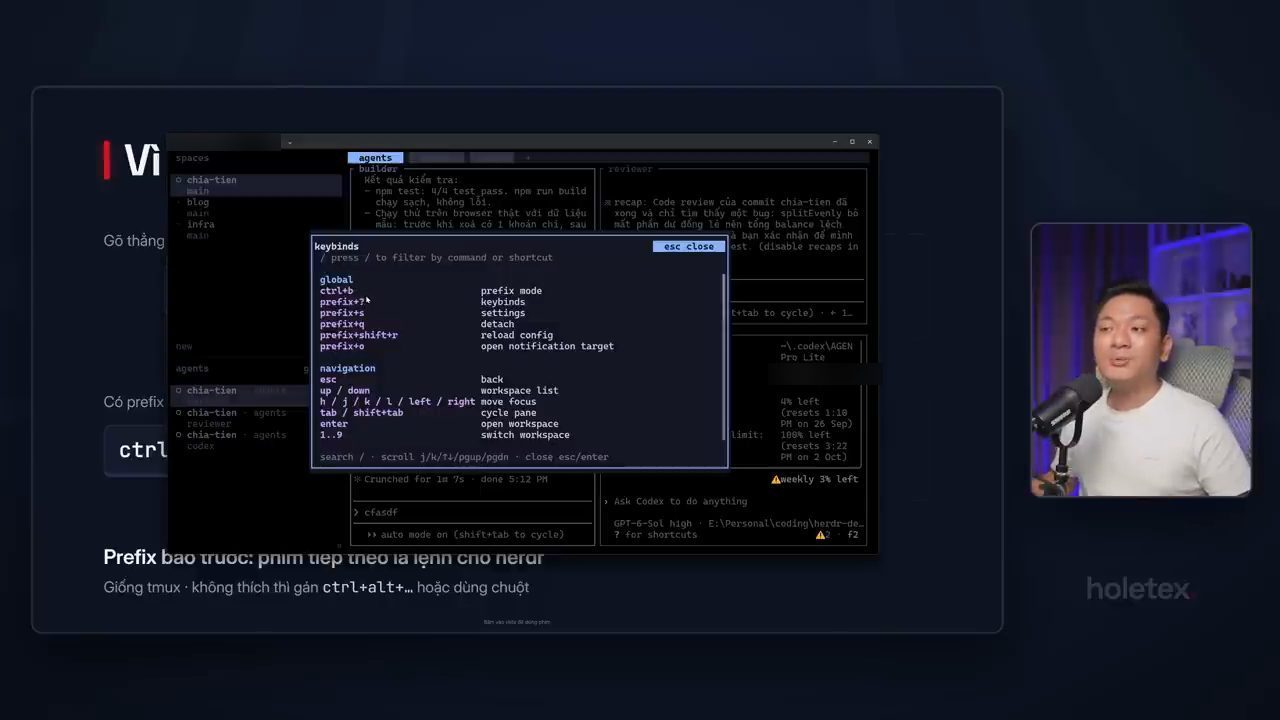Click the cfasdf prompt input in builder pane
The height and width of the screenshot is (720, 1280).
click(x=472, y=513)
